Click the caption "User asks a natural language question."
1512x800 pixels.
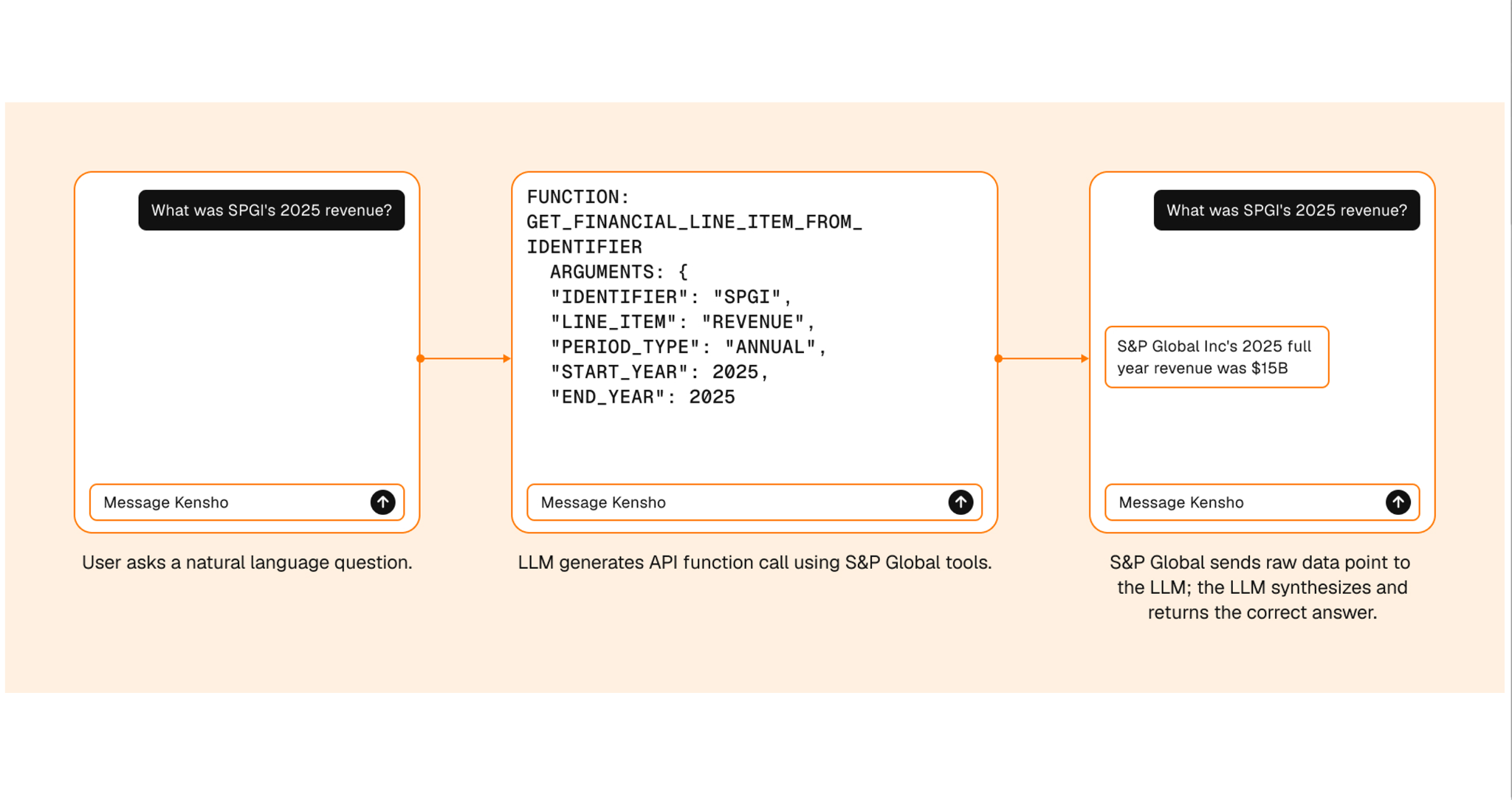point(247,563)
